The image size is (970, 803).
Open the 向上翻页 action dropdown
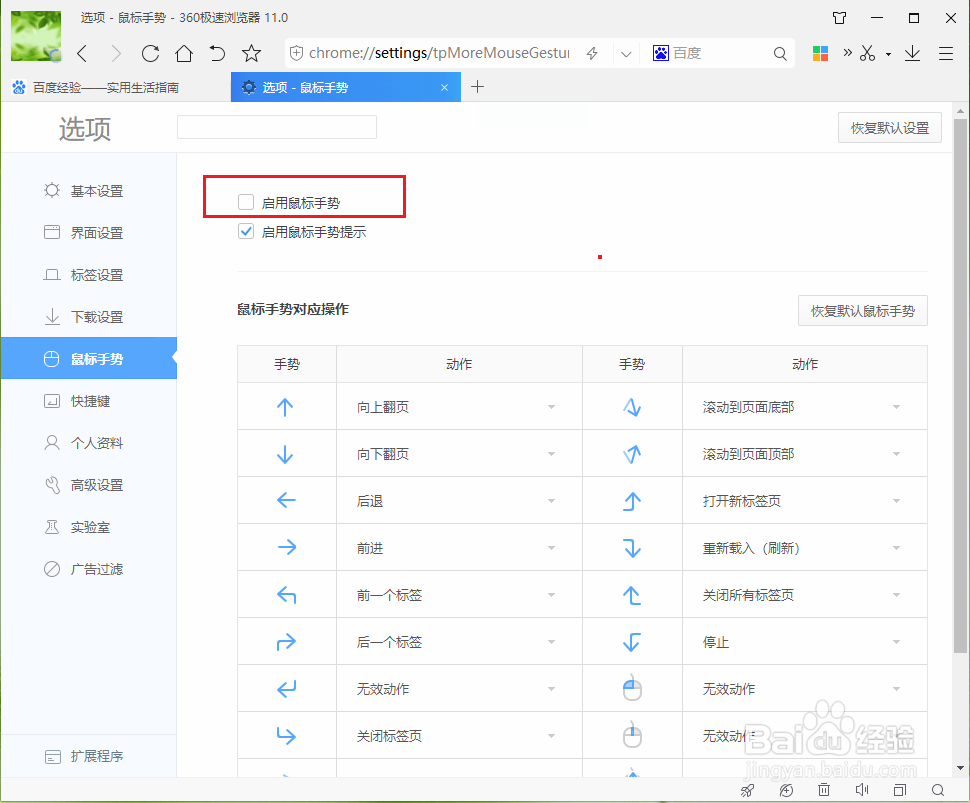551,407
